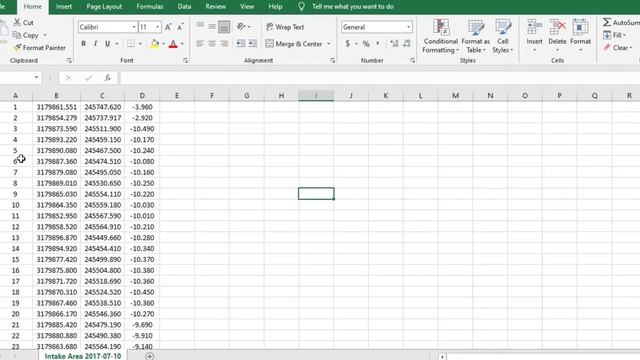Viewport: 640px width, 360px height.
Task: Select column I header
Action: click(x=316, y=96)
